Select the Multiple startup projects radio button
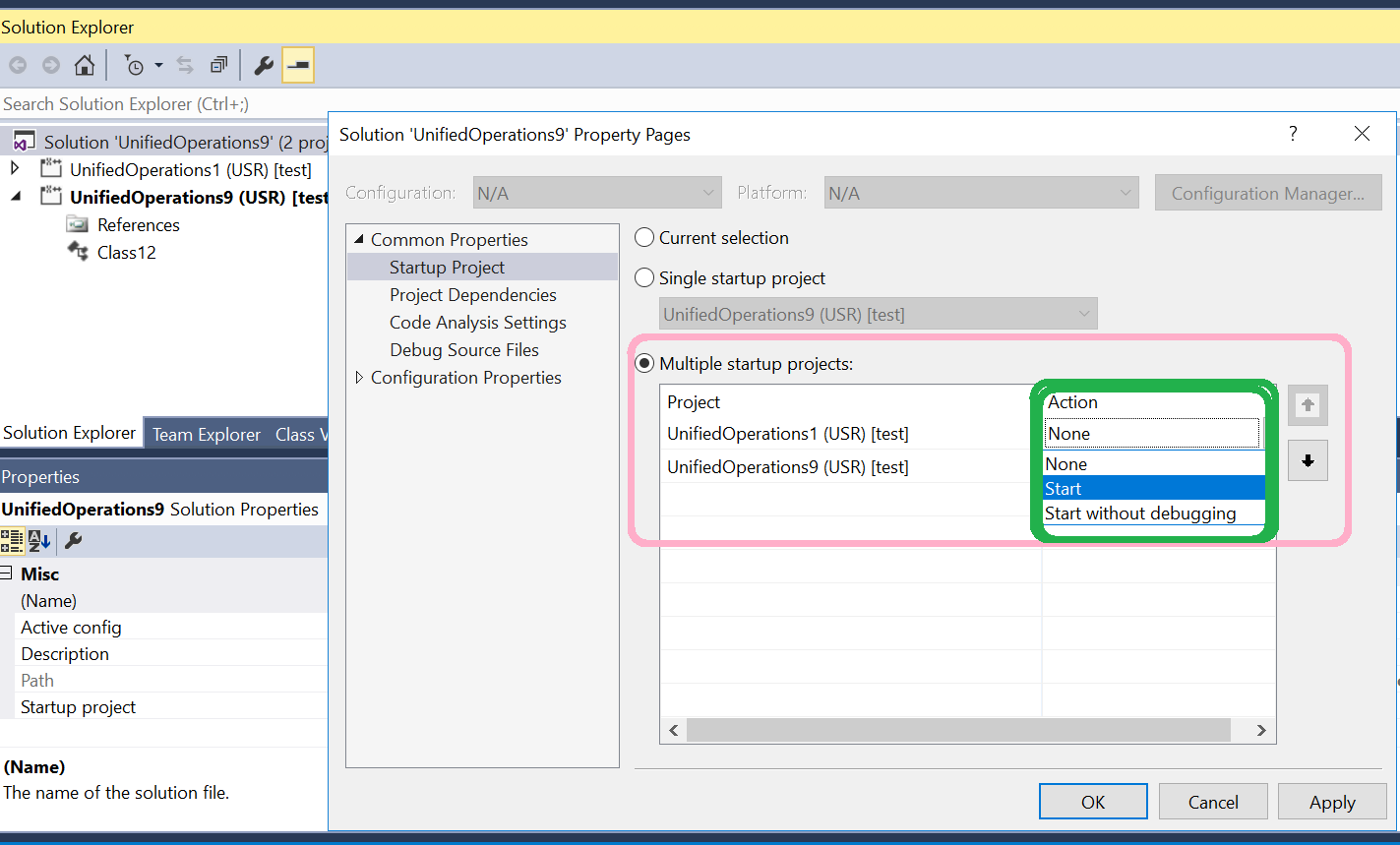Viewport: 1400px width, 845px height. tap(644, 363)
